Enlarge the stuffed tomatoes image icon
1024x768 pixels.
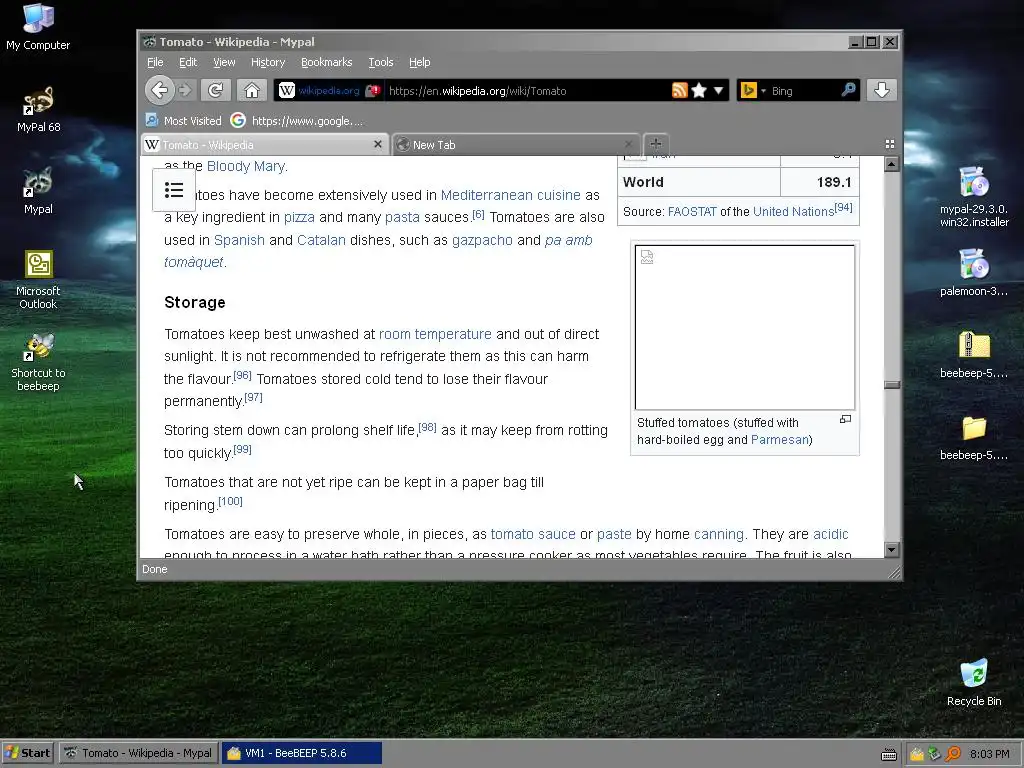pos(845,419)
